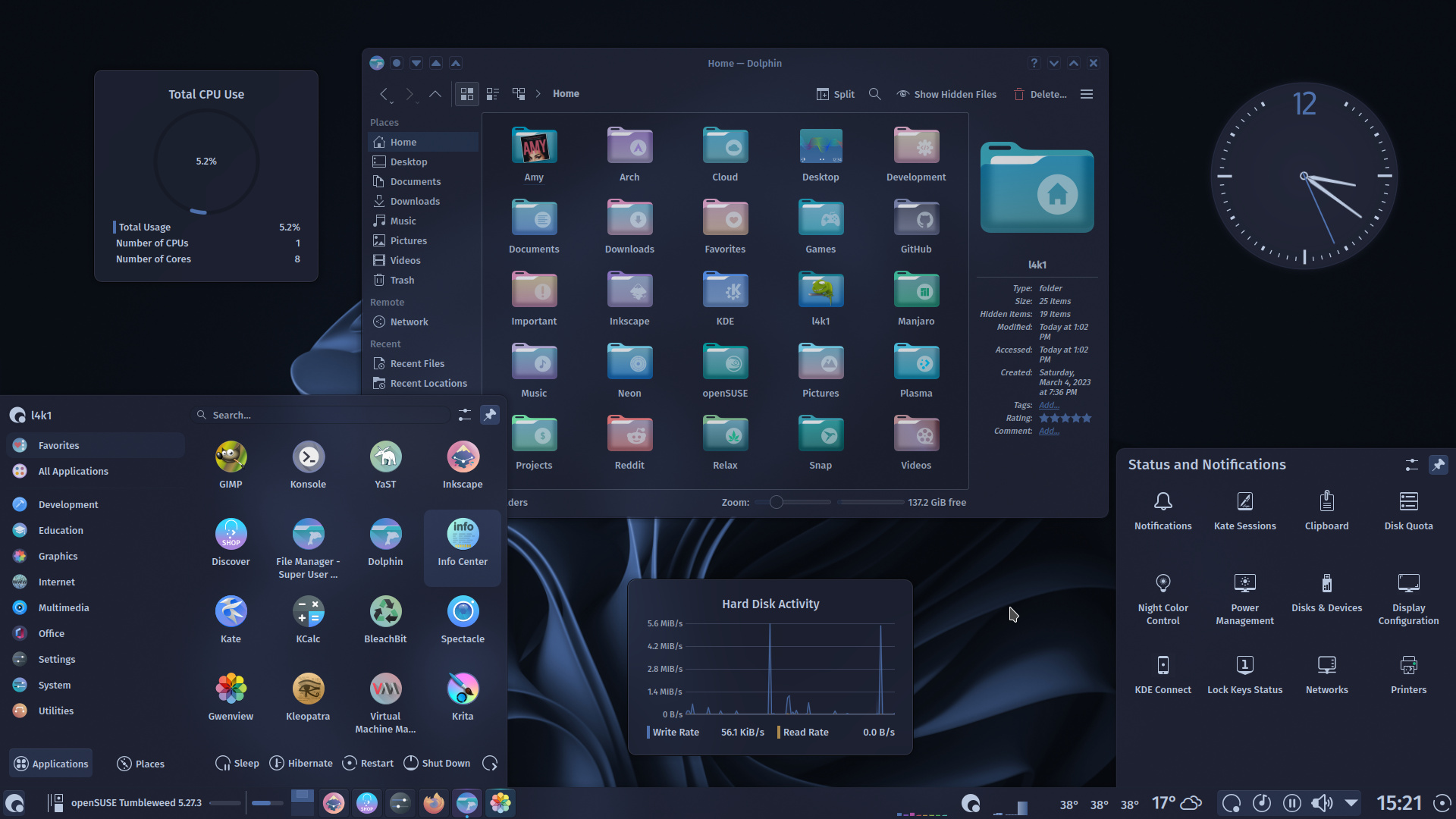
Task: Open the Dolphin hamburger menu
Action: [1086, 93]
